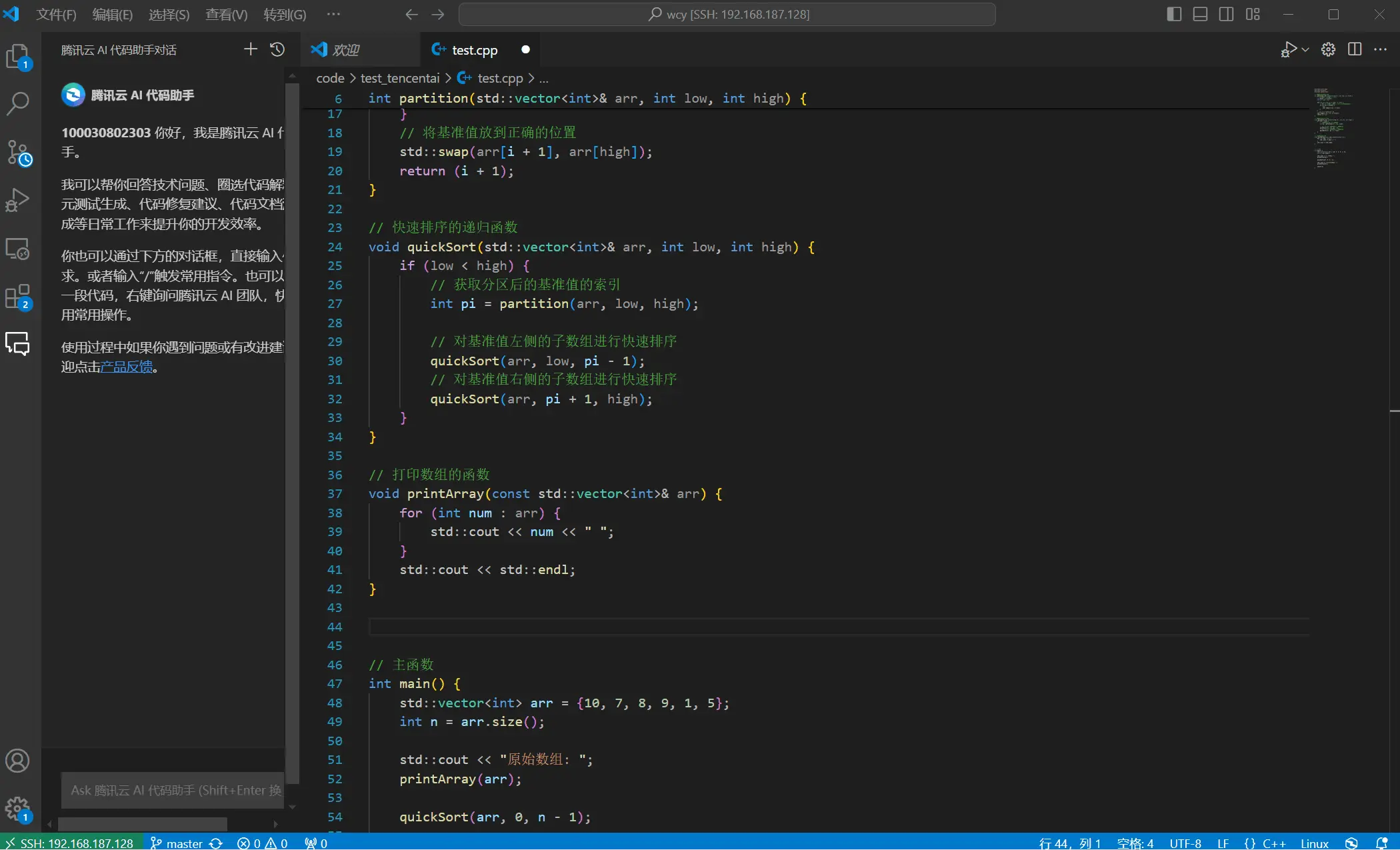Open the Search view in activity bar
The width and height of the screenshot is (1400, 850).
coord(18,103)
